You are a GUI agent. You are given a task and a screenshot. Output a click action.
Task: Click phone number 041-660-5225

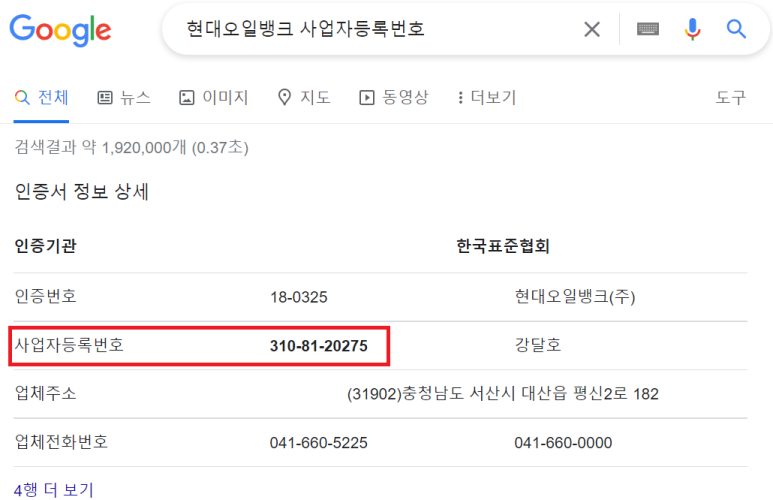click(x=318, y=443)
